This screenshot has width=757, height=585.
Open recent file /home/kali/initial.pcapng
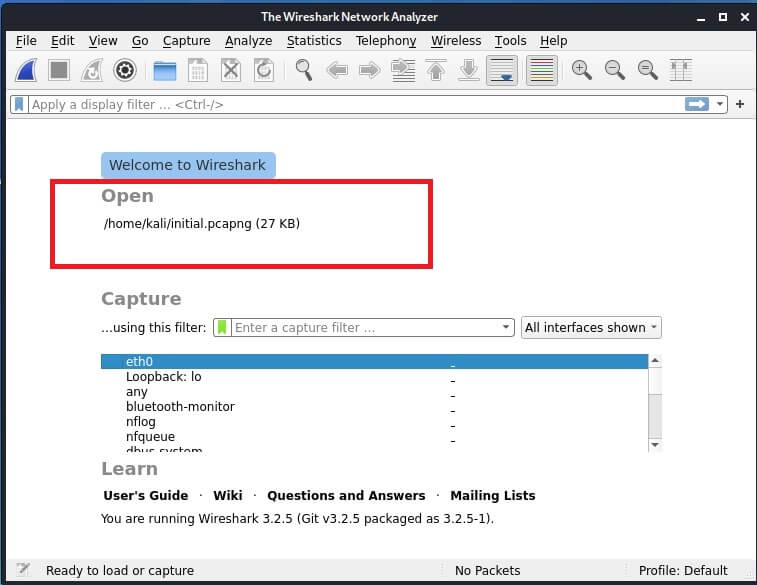click(x=201, y=223)
